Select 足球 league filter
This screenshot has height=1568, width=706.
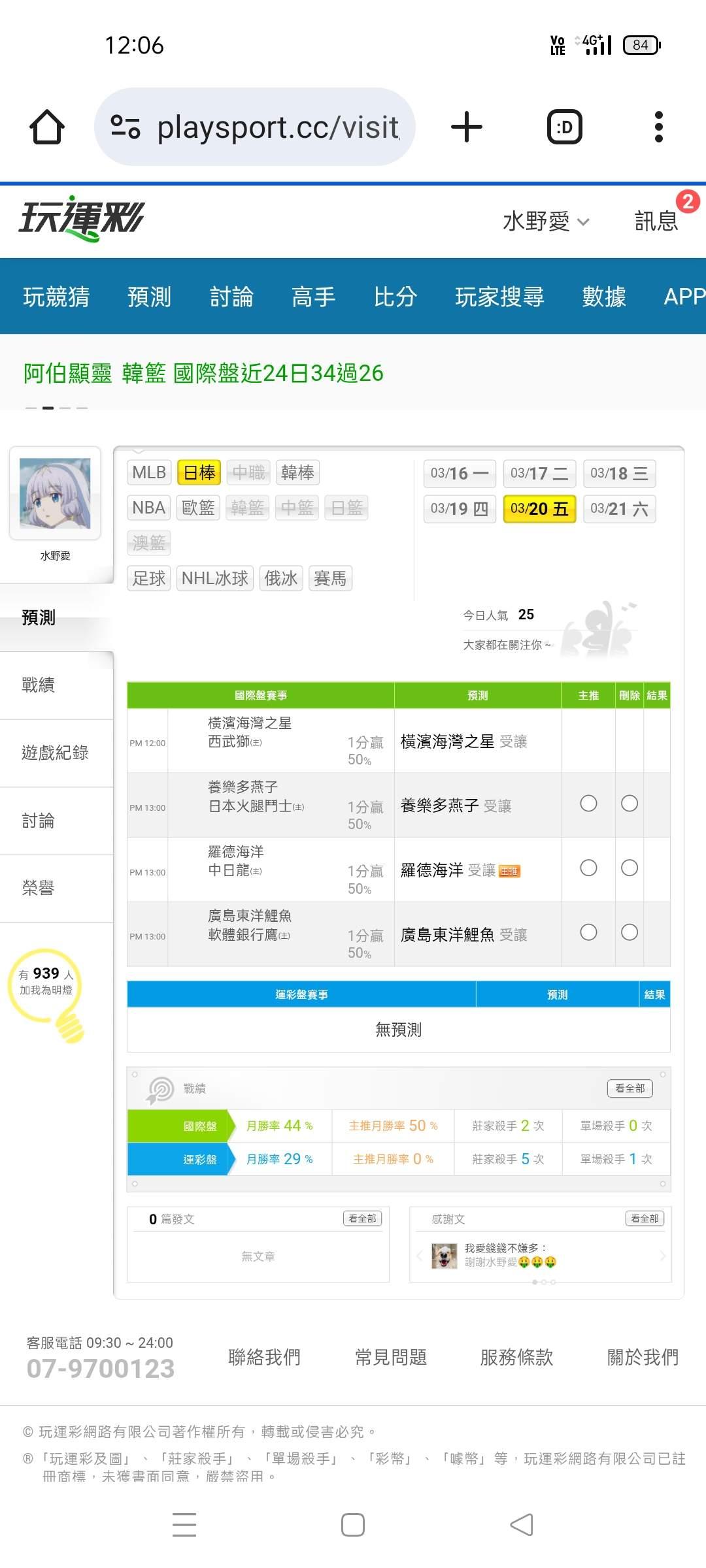pos(149,578)
